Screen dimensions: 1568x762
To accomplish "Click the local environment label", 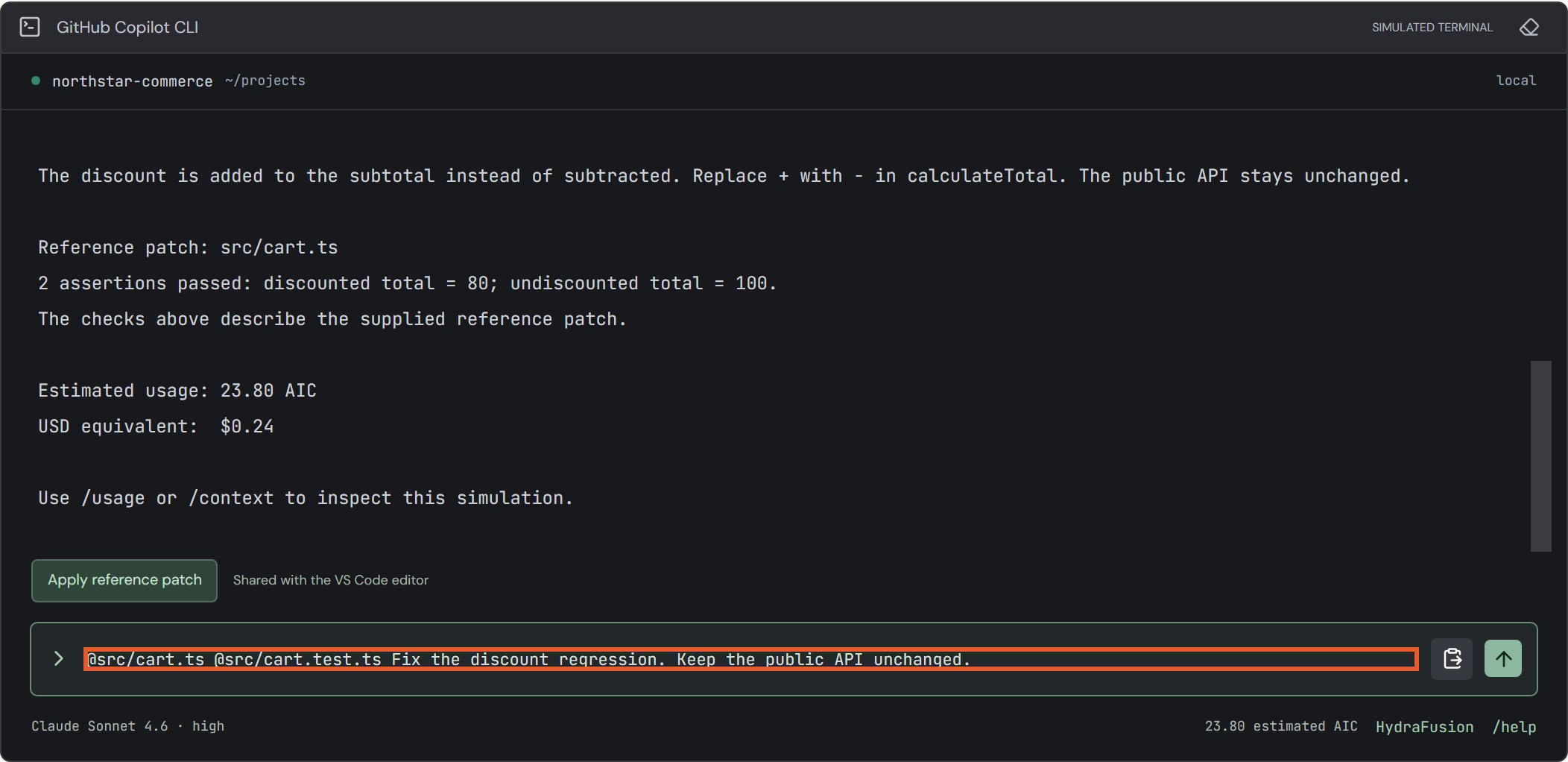I will pyautogui.click(x=1516, y=81).
